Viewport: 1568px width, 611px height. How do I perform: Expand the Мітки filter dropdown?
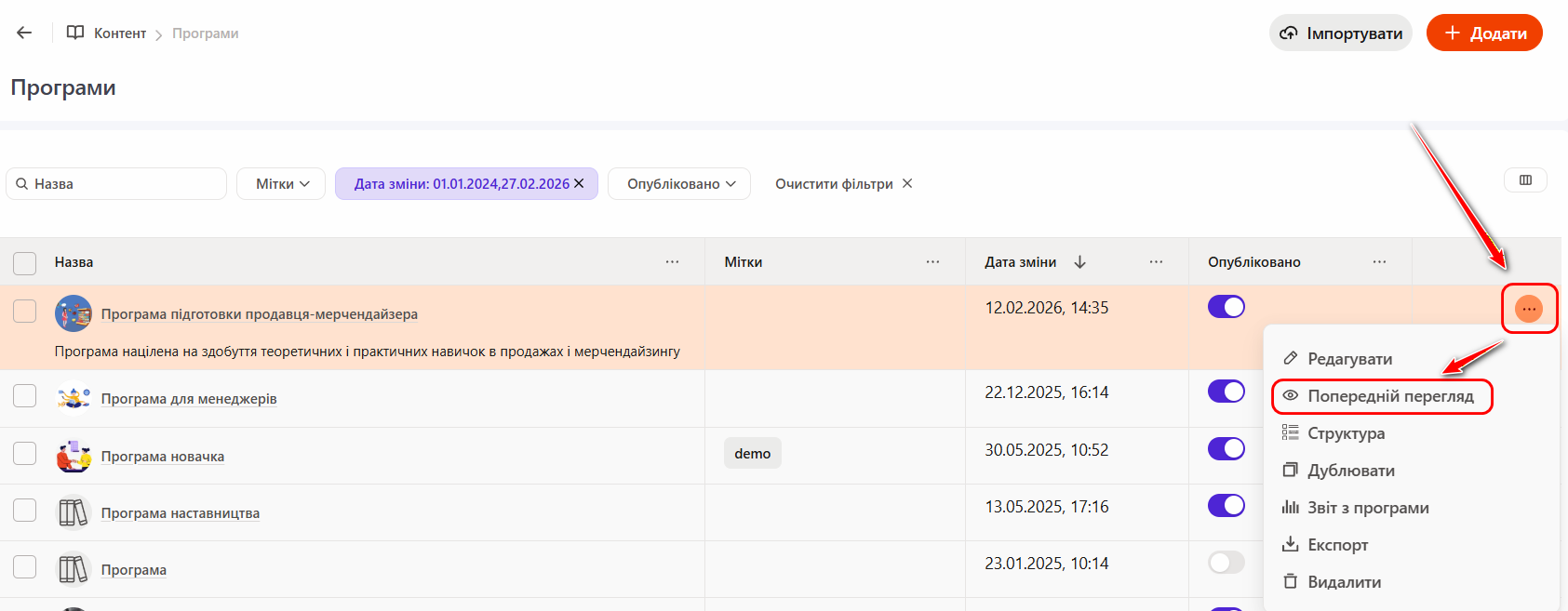point(281,184)
